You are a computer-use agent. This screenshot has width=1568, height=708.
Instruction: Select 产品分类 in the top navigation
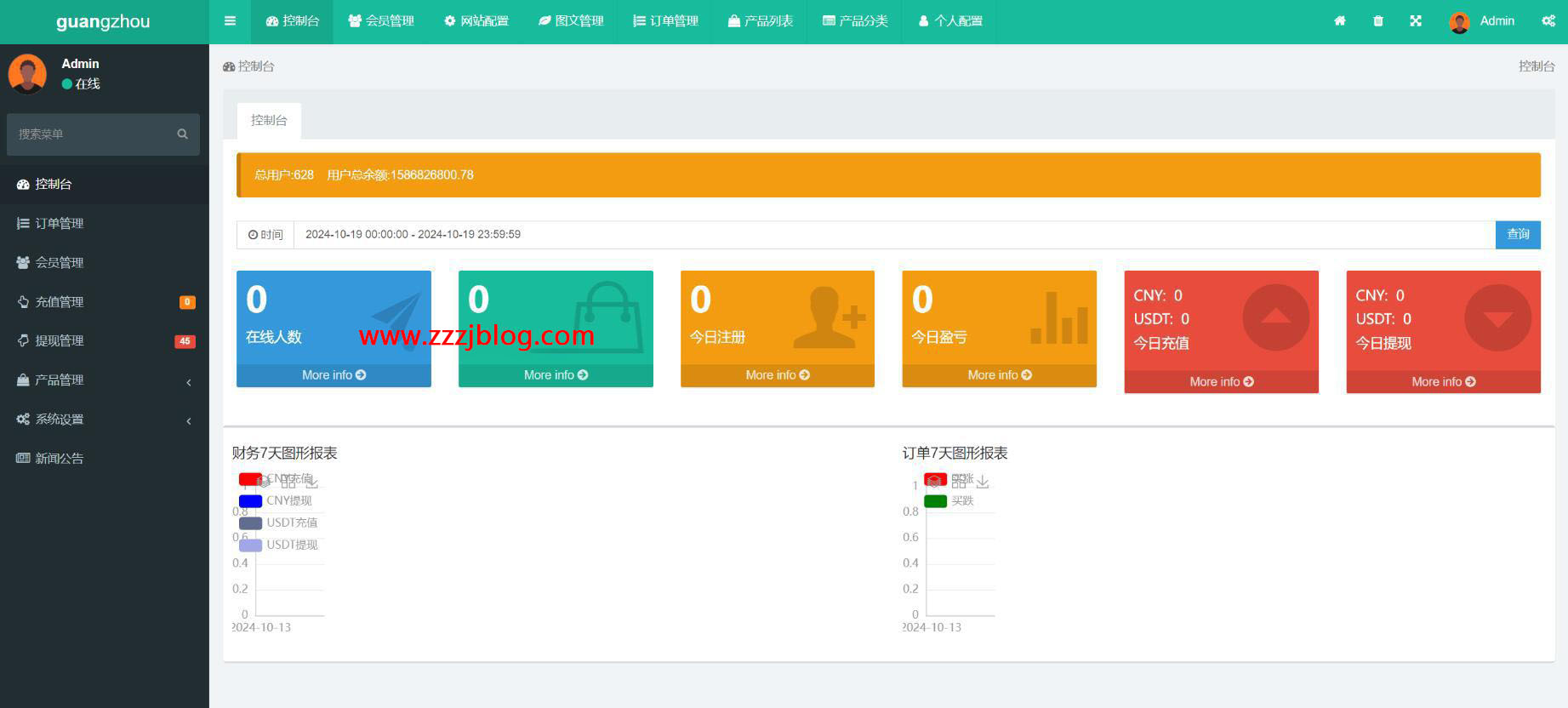coord(856,21)
